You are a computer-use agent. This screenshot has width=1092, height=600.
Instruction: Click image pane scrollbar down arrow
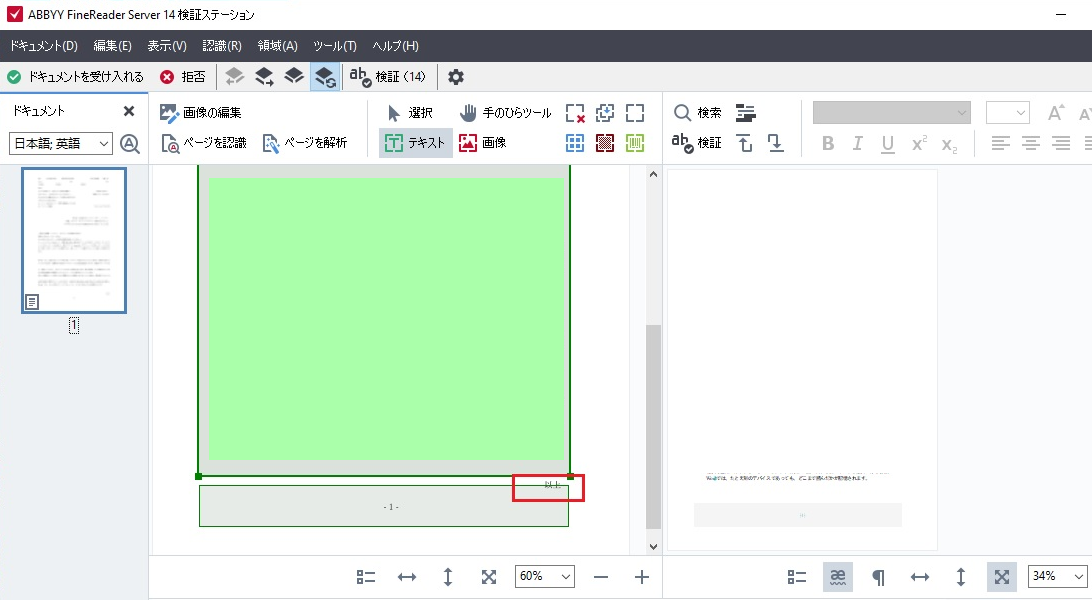[653, 546]
